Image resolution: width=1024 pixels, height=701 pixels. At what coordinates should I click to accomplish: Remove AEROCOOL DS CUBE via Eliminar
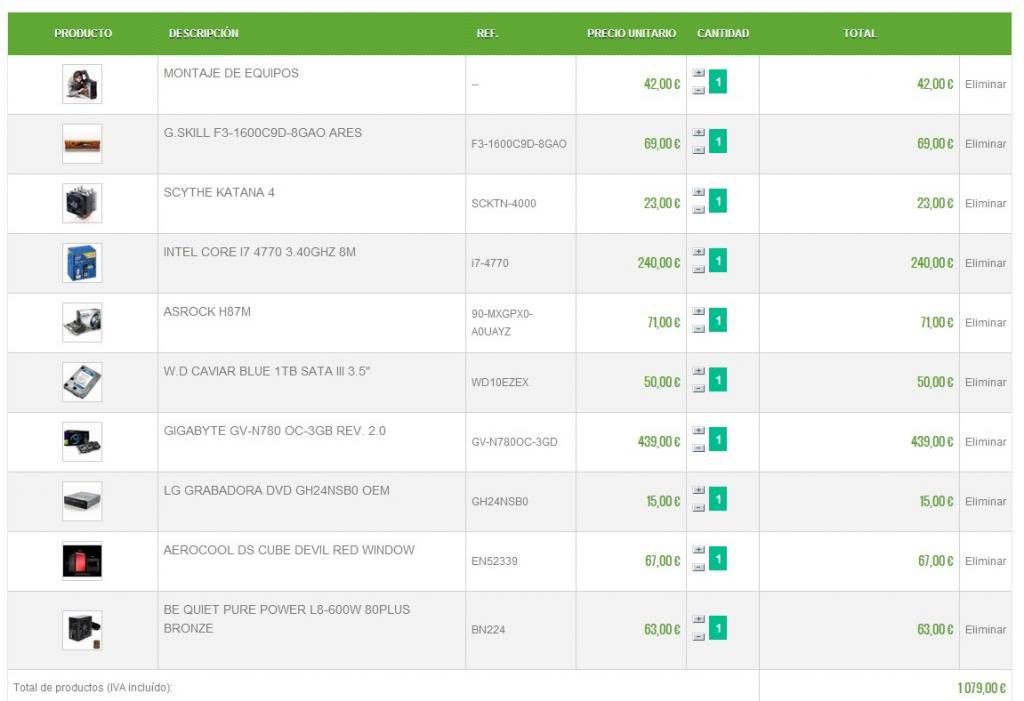pos(985,561)
